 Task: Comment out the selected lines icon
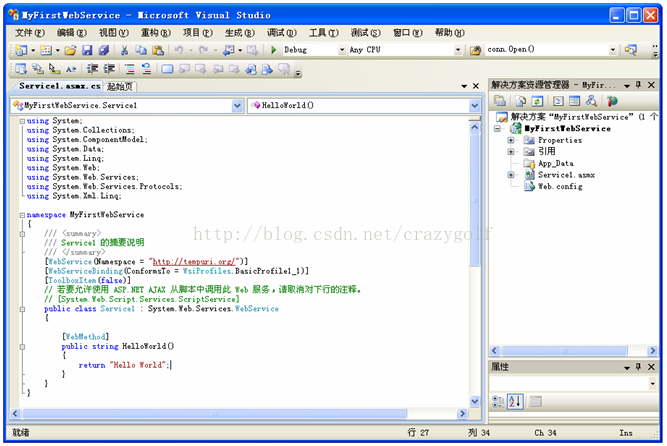(130, 69)
